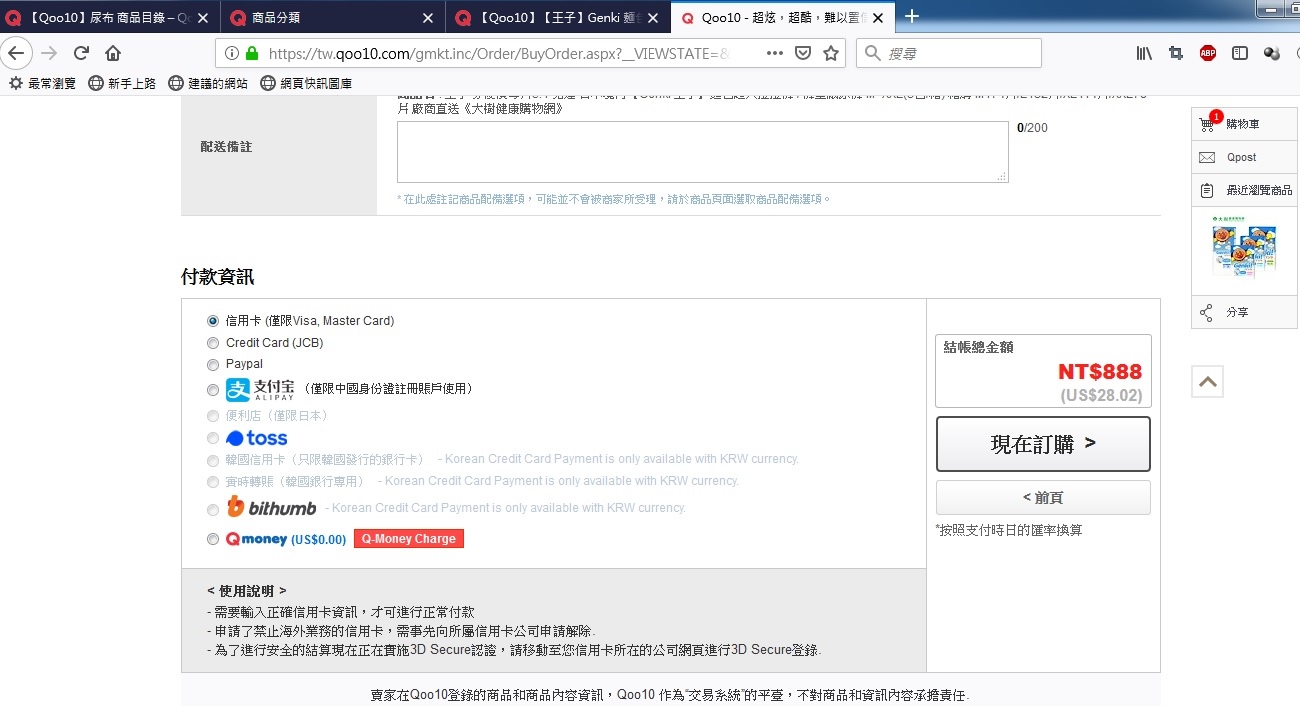Open 建議的網站 bookmark
This screenshot has height=706, width=1300.
[x=208, y=83]
